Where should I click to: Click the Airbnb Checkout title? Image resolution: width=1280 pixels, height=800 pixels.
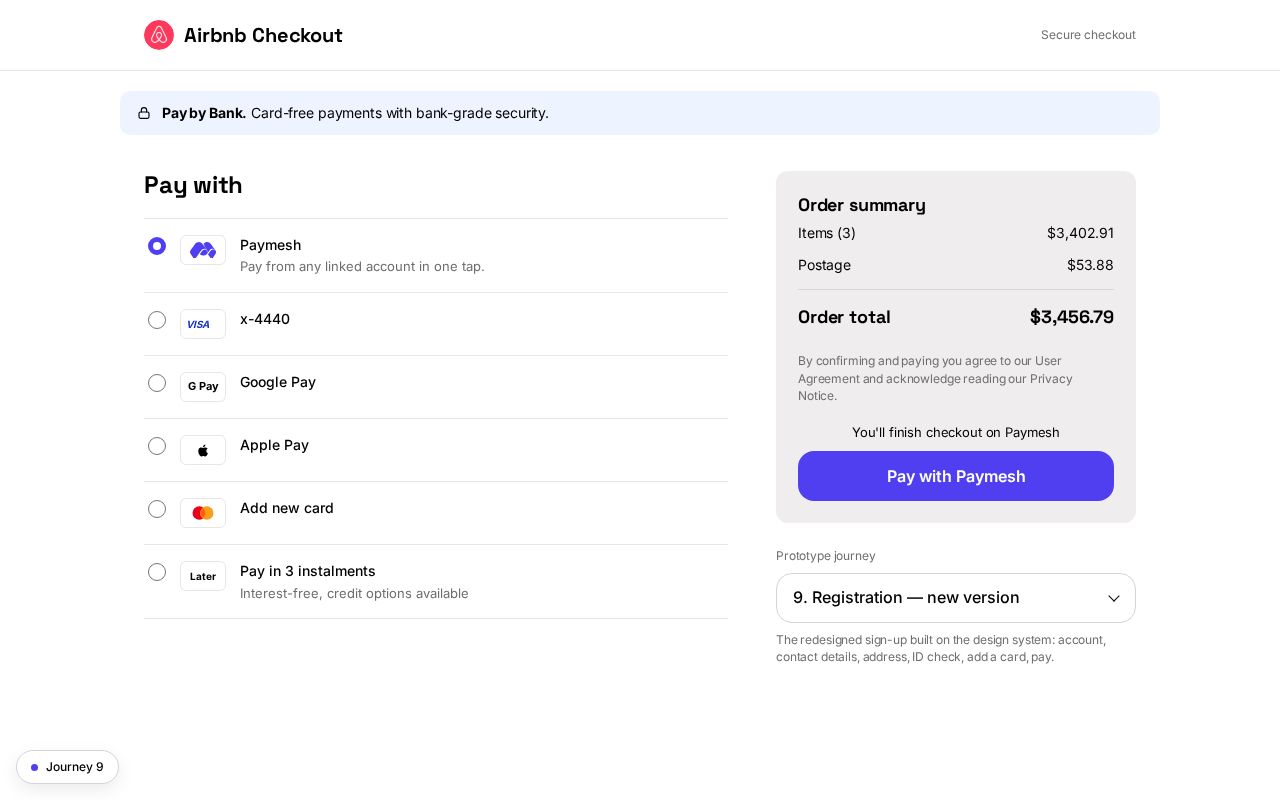click(263, 35)
